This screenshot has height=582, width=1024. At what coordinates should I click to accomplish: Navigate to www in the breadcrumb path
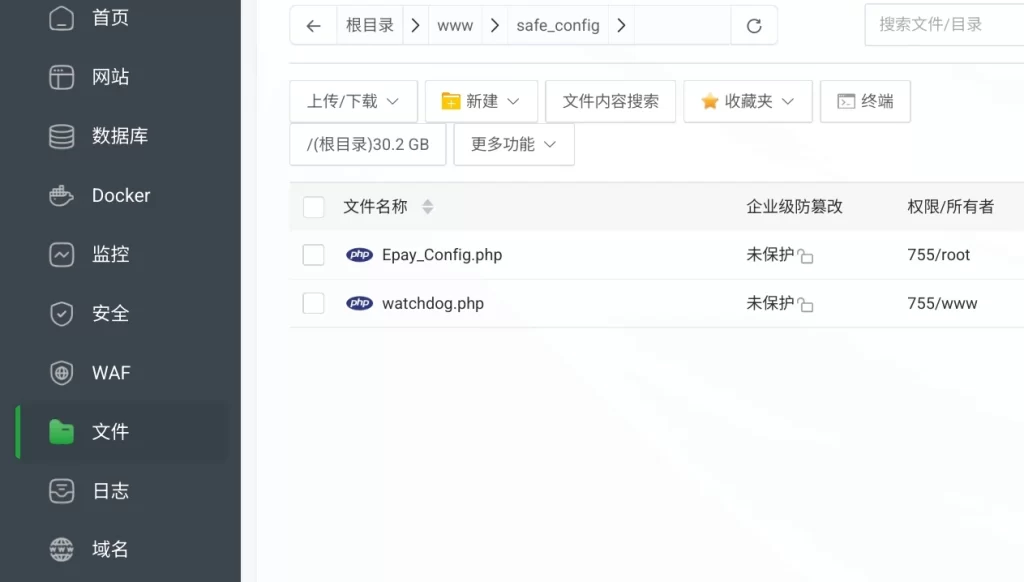point(455,26)
